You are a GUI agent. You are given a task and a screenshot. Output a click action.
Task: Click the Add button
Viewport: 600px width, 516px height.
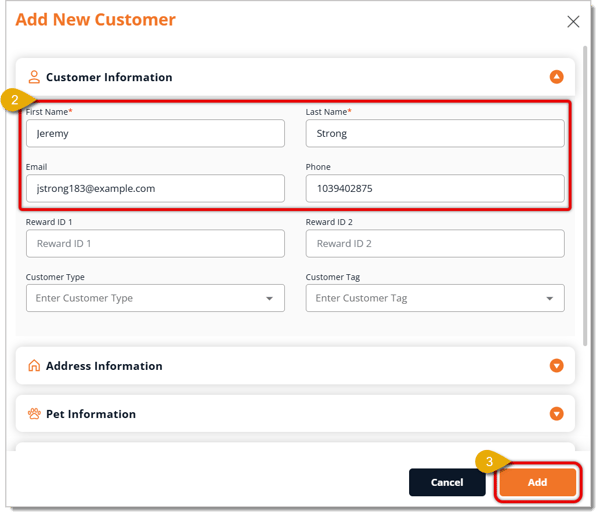coord(538,482)
